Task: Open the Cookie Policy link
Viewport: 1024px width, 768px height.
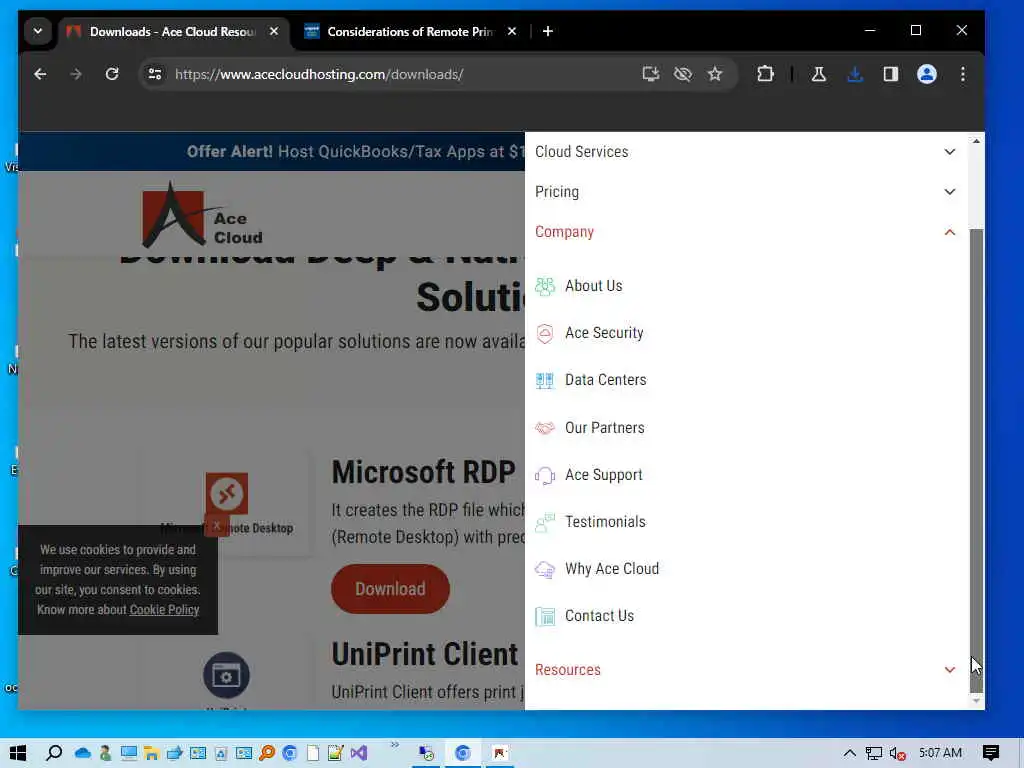Action: point(164,609)
